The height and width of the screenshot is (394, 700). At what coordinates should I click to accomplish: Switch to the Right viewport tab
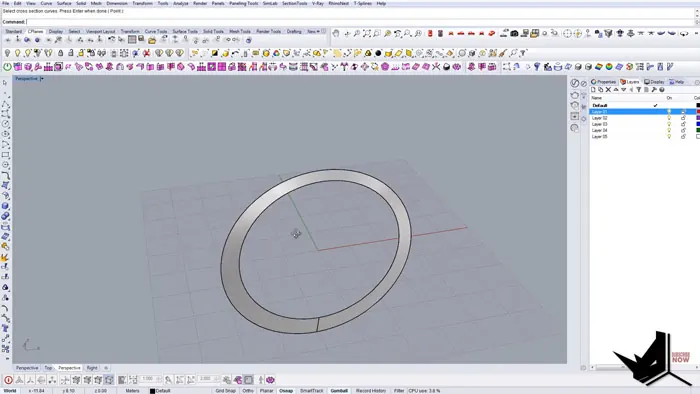pos(92,368)
